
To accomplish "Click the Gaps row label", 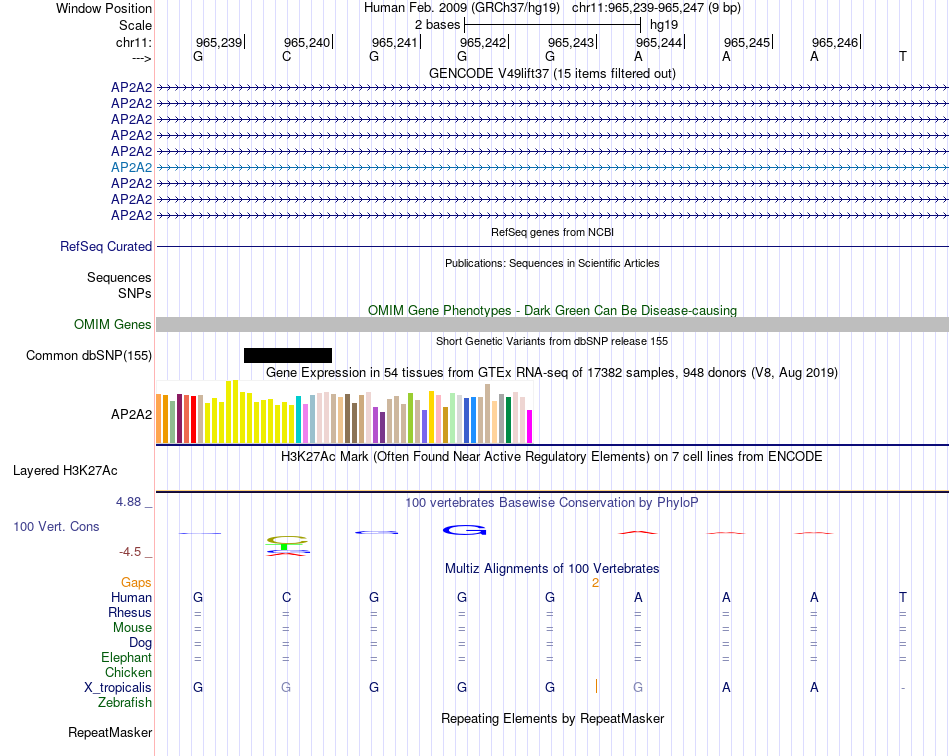I will [x=136, y=583].
